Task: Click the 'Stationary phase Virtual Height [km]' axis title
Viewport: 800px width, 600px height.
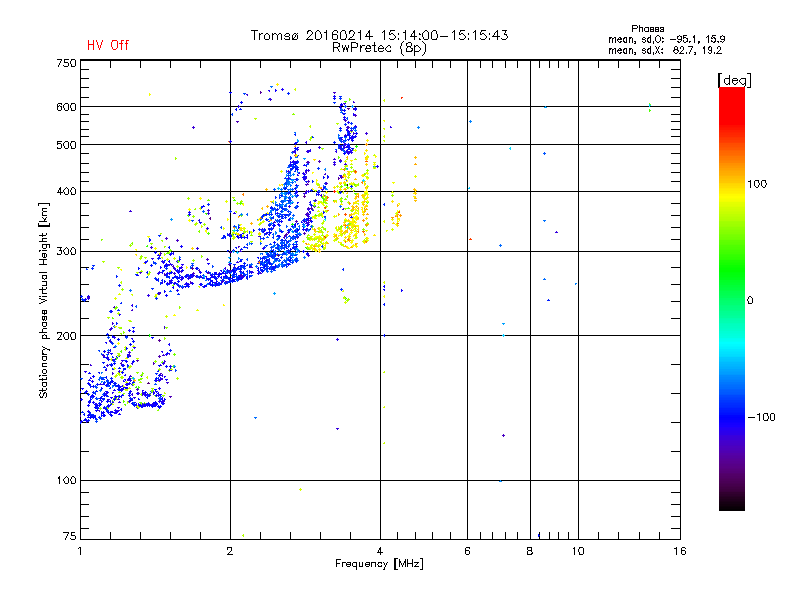Action: (x=44, y=301)
